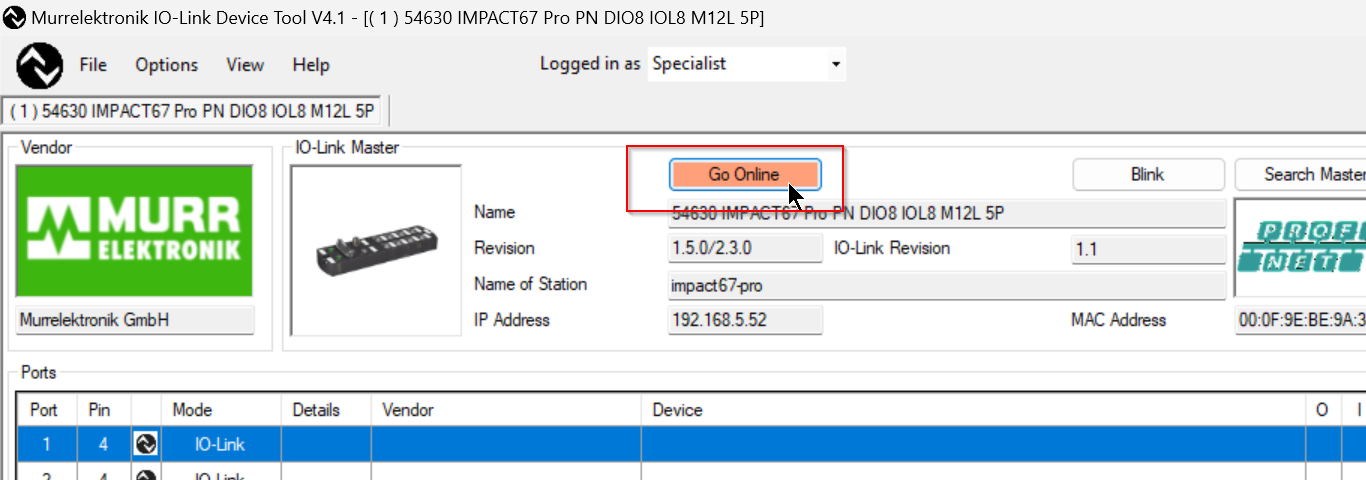Click the Murr Elektronik vendor logo

[x=135, y=231]
